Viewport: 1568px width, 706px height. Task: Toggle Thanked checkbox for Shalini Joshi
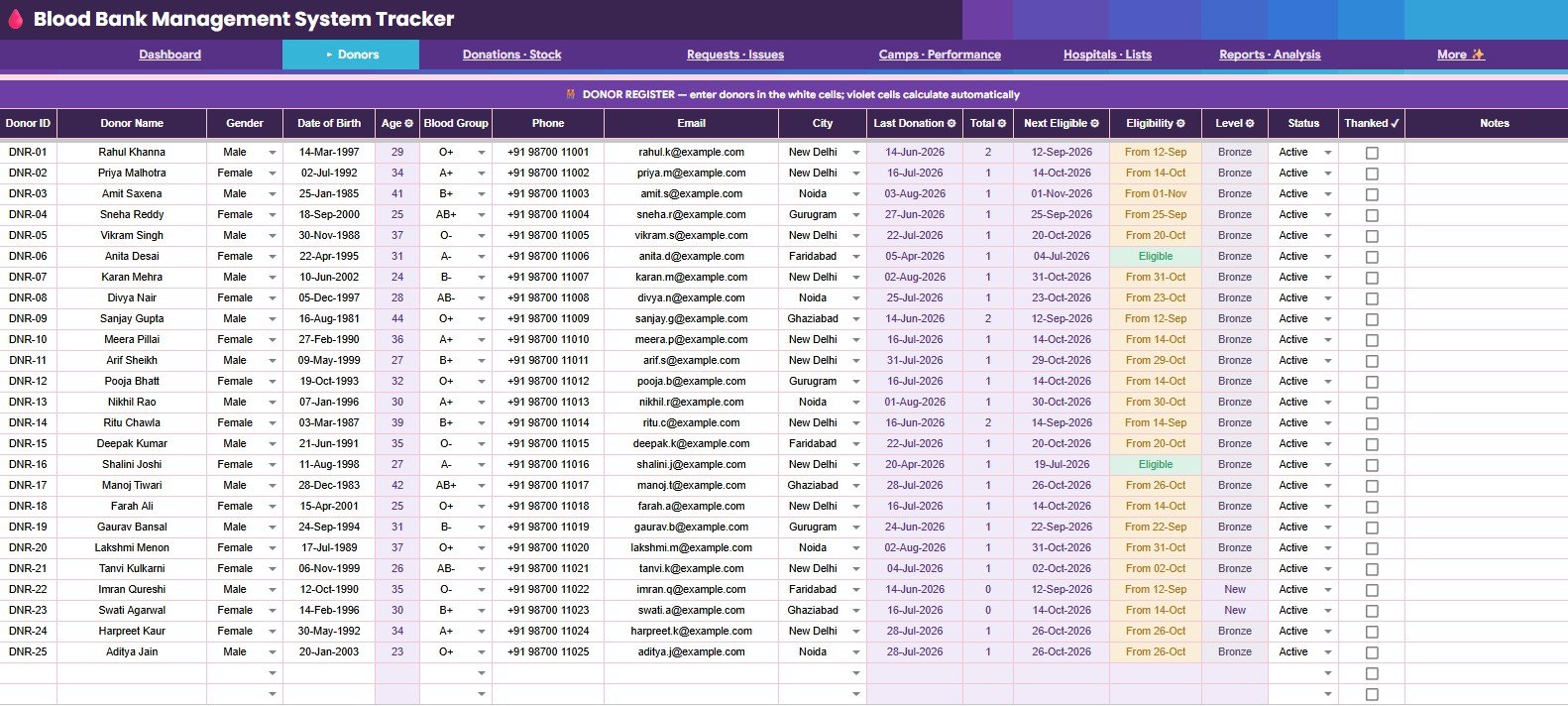click(x=1372, y=465)
